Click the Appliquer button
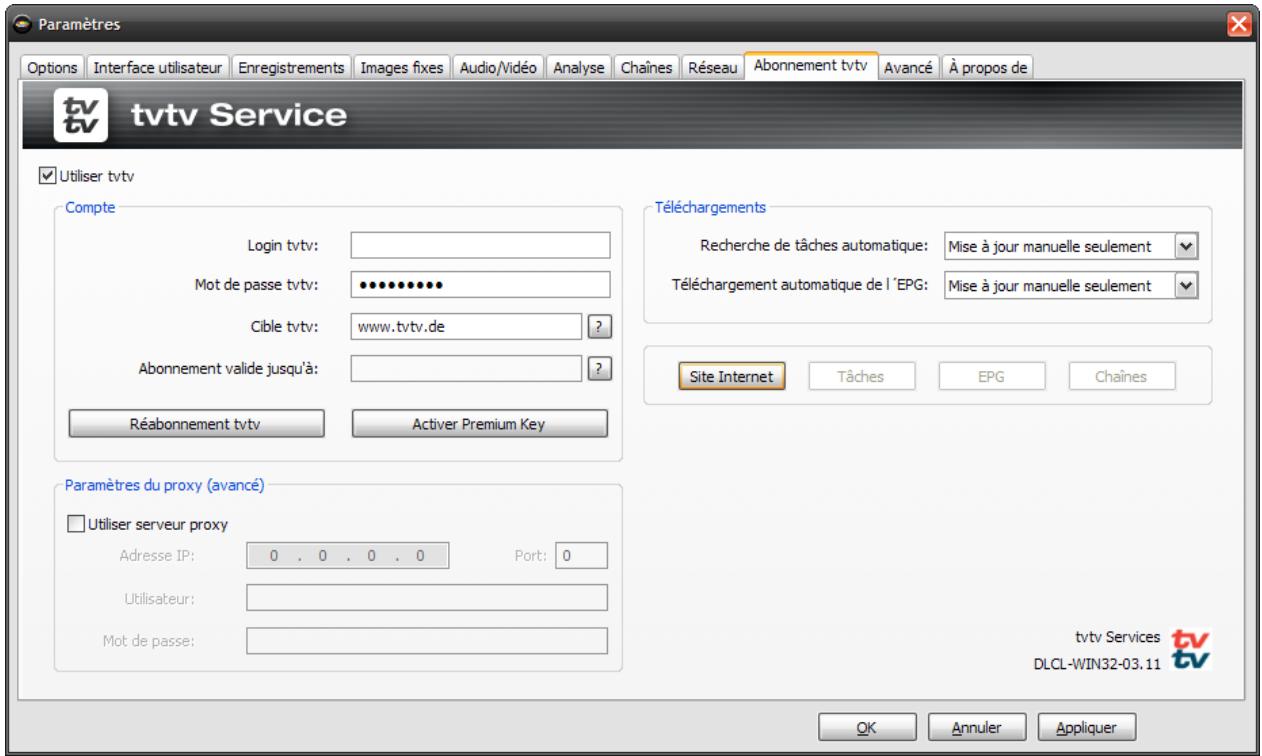This screenshot has height=756, width=1262. [x=1087, y=727]
